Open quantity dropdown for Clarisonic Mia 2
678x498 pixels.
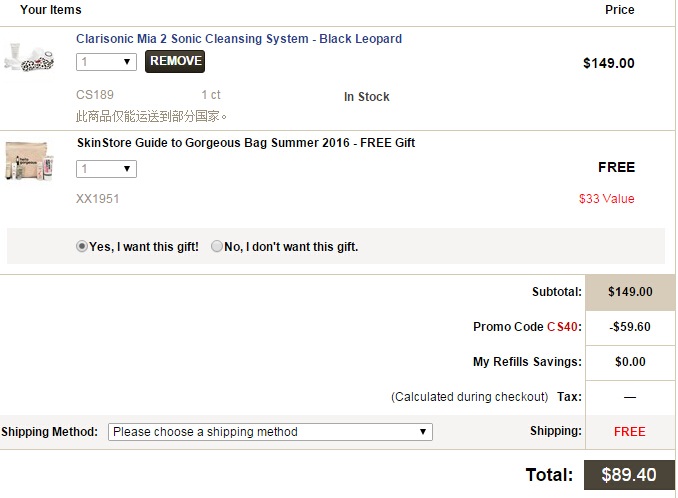[x=106, y=62]
